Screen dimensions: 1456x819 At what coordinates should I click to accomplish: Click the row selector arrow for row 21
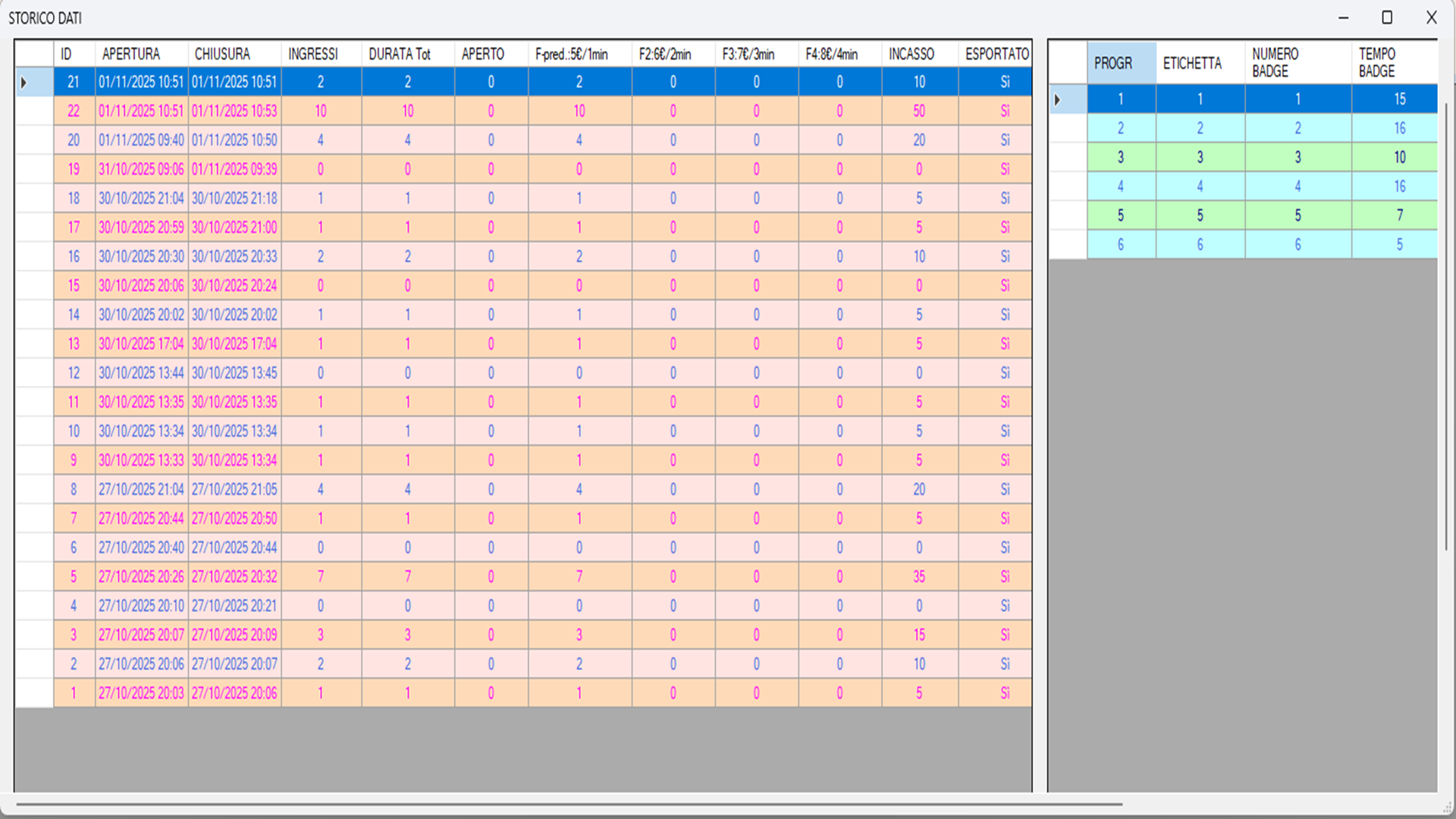click(x=24, y=82)
